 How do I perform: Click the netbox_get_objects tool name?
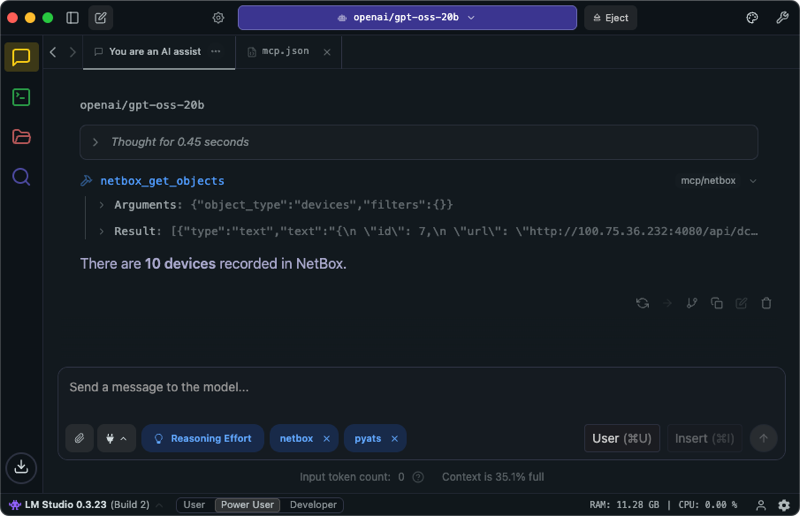[x=162, y=181]
